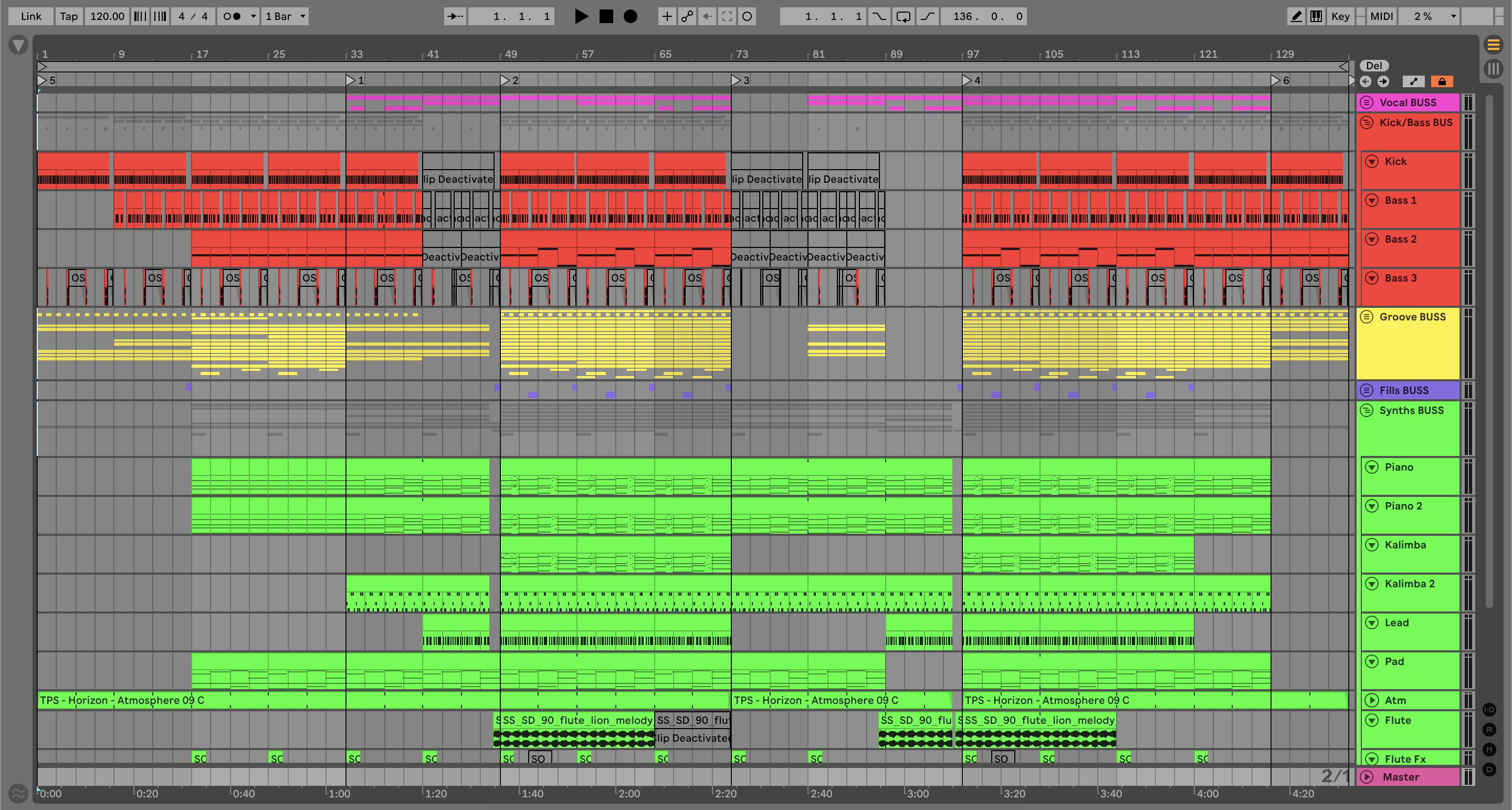Toggle automation mode button beside lock
The image size is (1512, 810).
1413,81
